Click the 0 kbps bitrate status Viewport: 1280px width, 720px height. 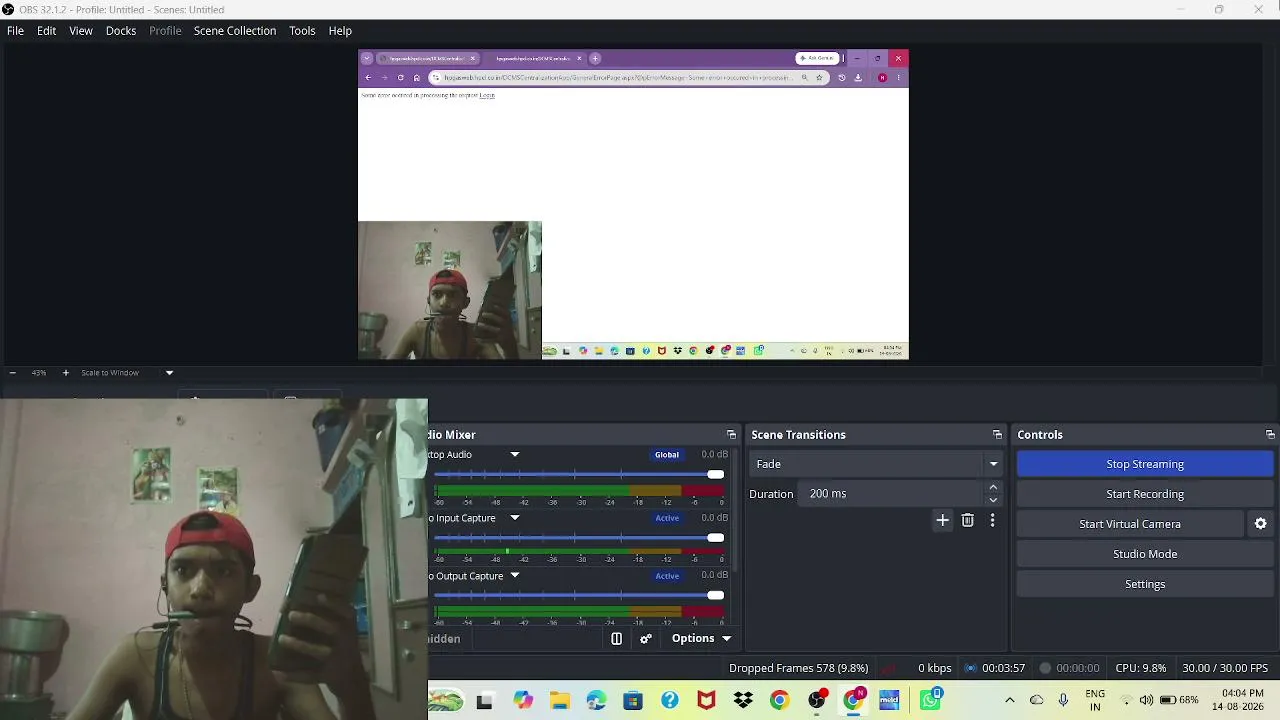tap(935, 668)
